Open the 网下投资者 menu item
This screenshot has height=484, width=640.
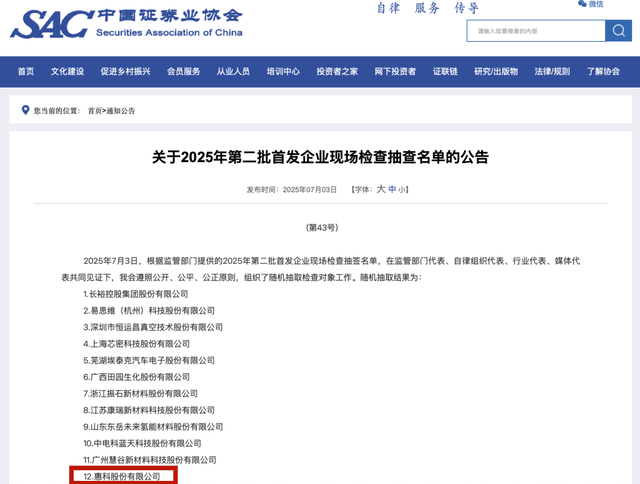395,71
